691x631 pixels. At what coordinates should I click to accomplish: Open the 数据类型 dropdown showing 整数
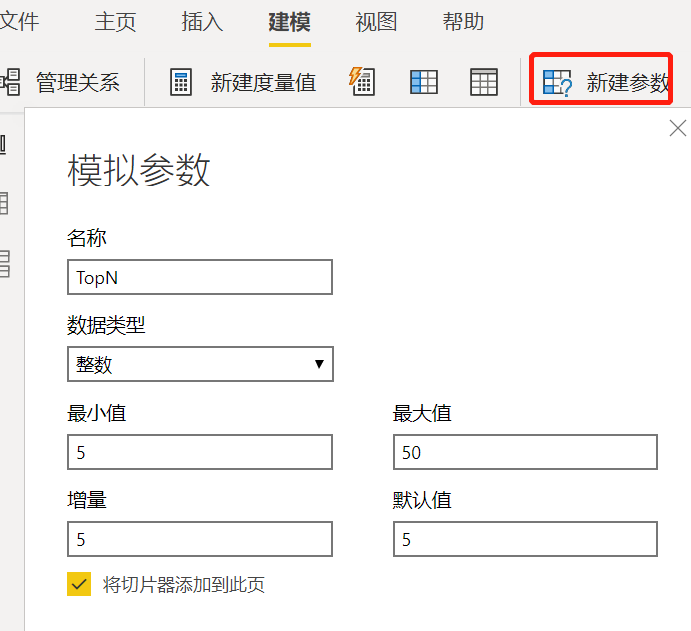200,364
